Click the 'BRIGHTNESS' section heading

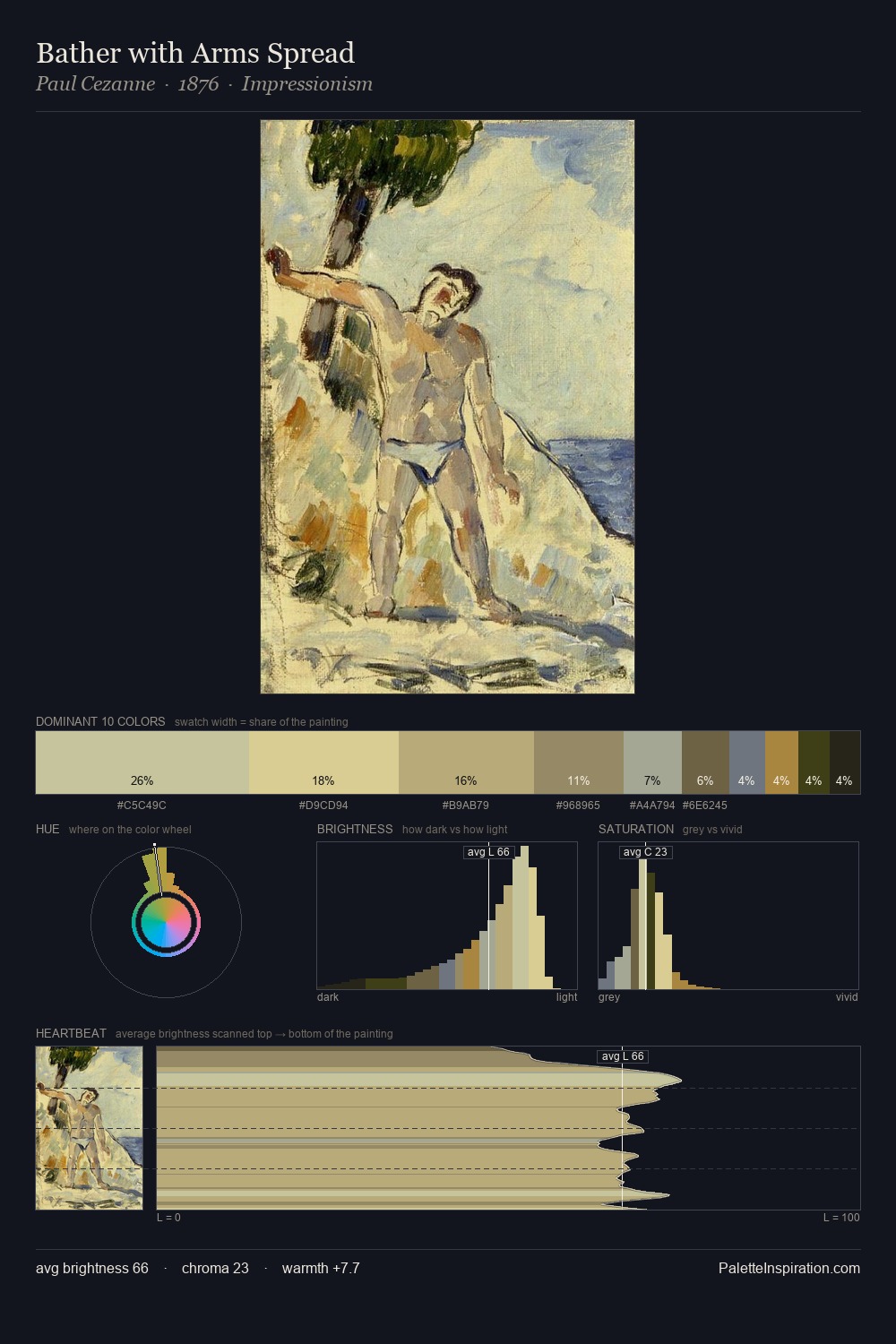[355, 829]
